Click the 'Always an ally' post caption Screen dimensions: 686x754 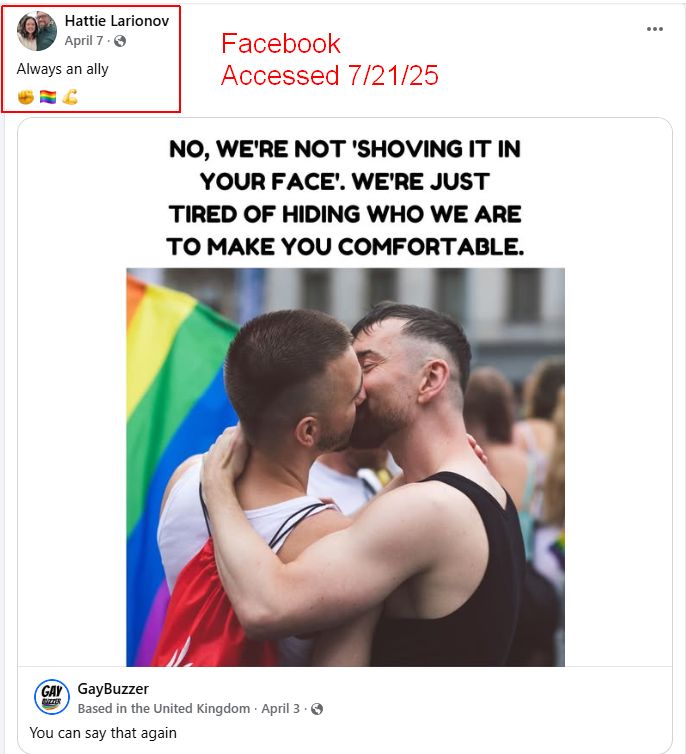(x=62, y=69)
